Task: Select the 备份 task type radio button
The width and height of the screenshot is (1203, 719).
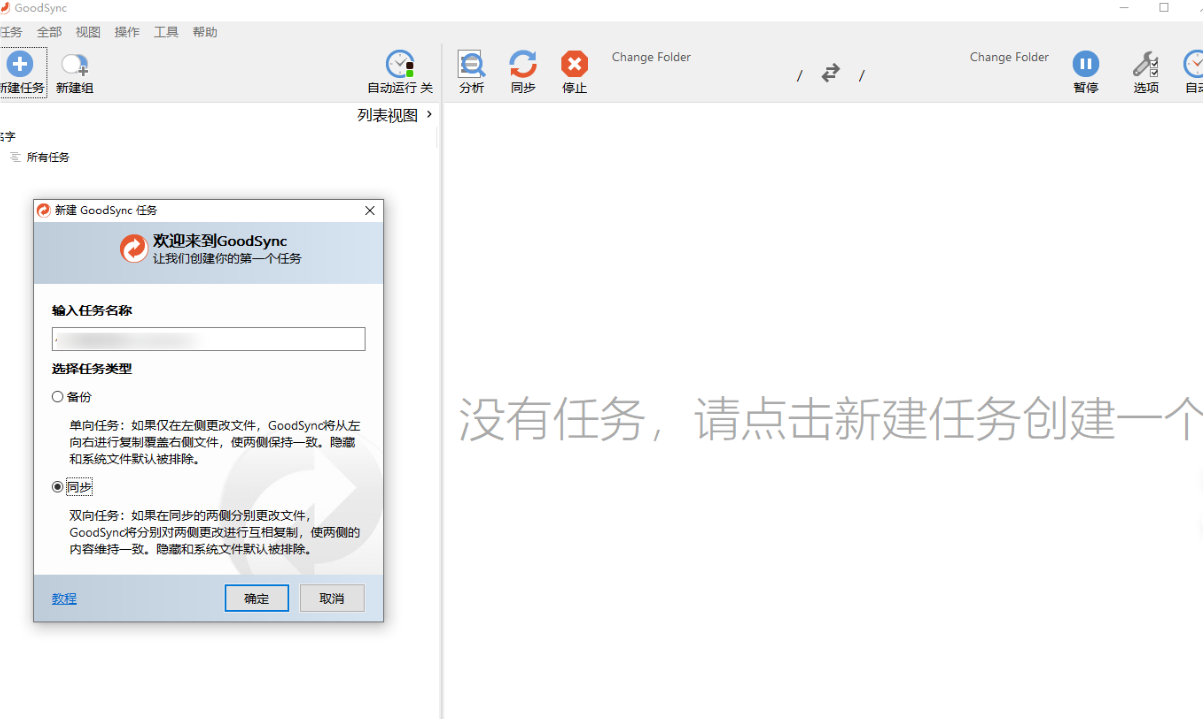Action: (58, 396)
